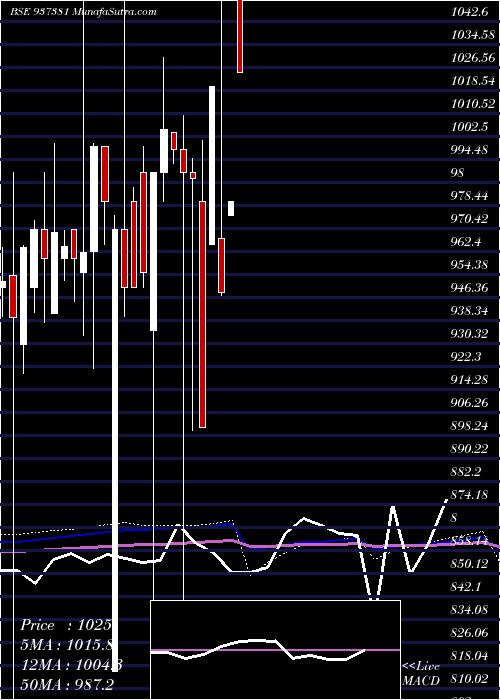
Task: Click the 842.1 price axis label
Action: [466, 586]
